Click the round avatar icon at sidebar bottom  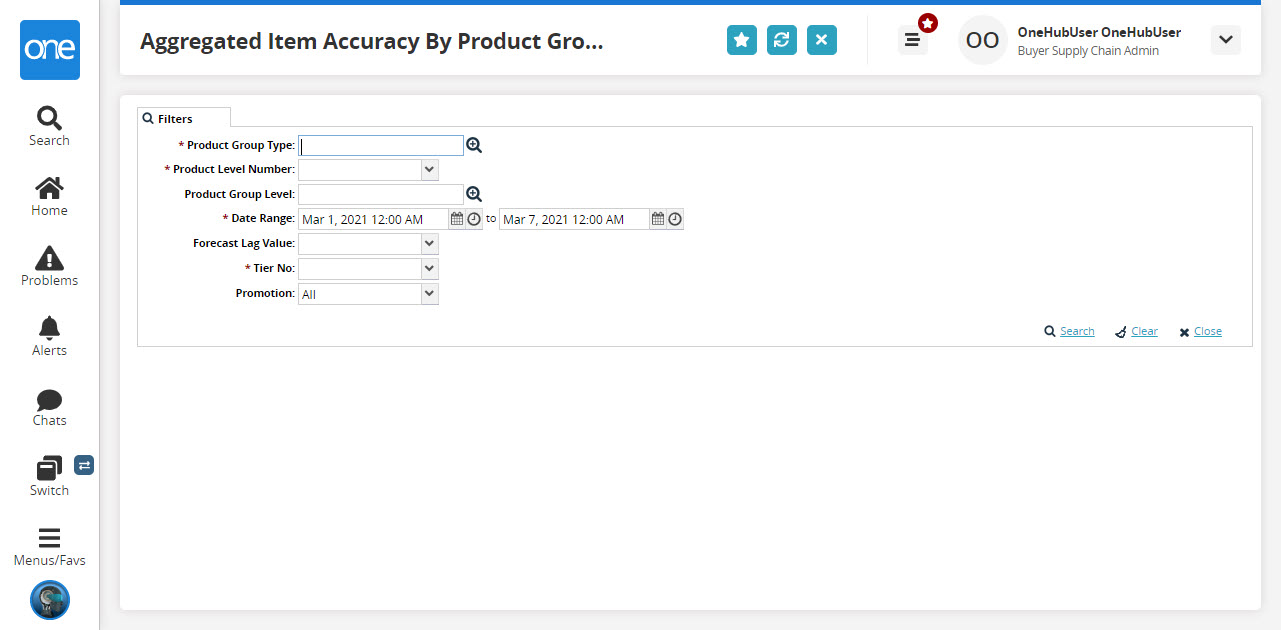click(50, 600)
